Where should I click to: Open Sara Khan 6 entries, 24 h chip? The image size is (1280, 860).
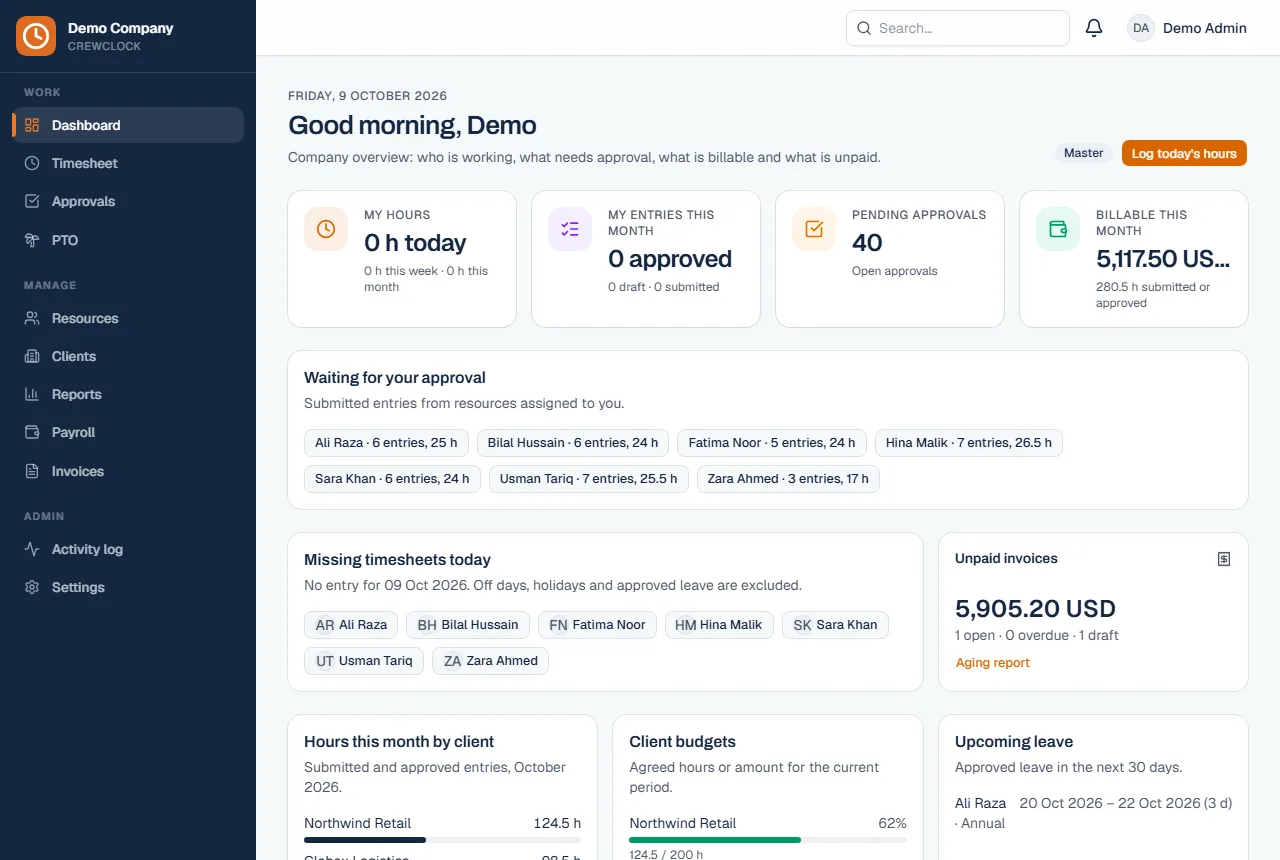[x=392, y=479]
